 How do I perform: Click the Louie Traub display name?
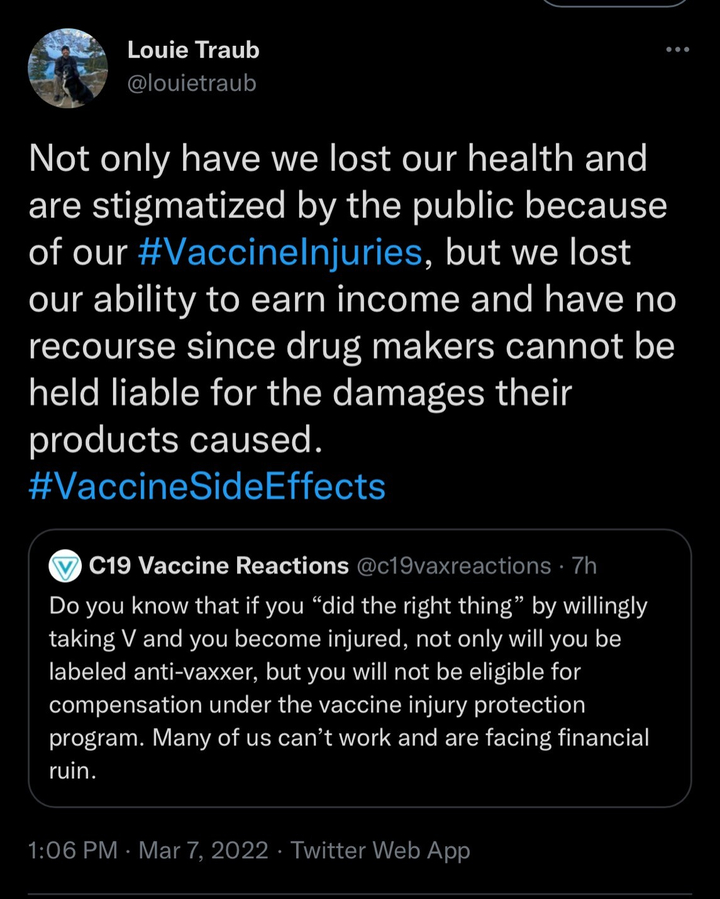193,49
